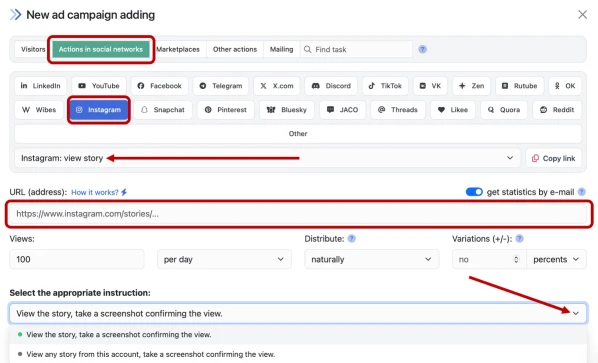Select the YouTube network button

[x=99, y=86]
